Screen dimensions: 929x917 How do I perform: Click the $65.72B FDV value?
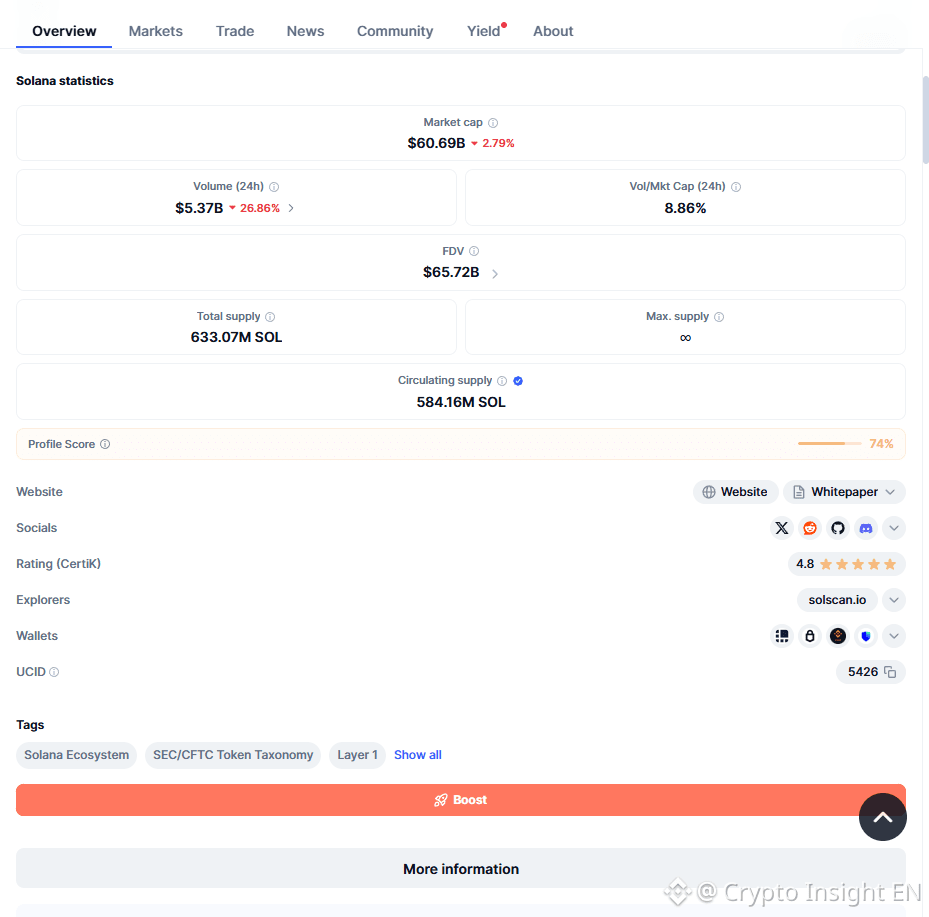451,272
